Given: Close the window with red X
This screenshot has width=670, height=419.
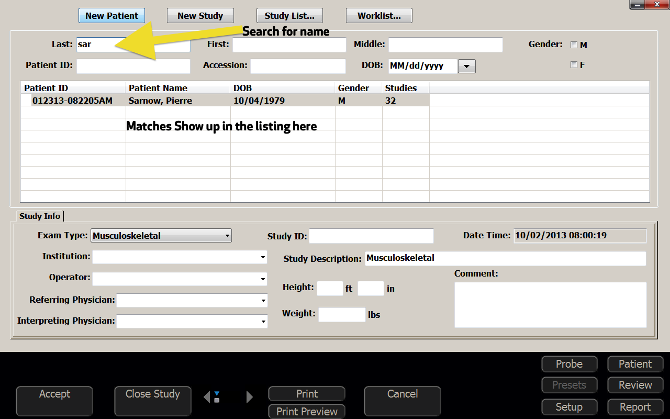Looking at the screenshot, I should click(x=657, y=4).
